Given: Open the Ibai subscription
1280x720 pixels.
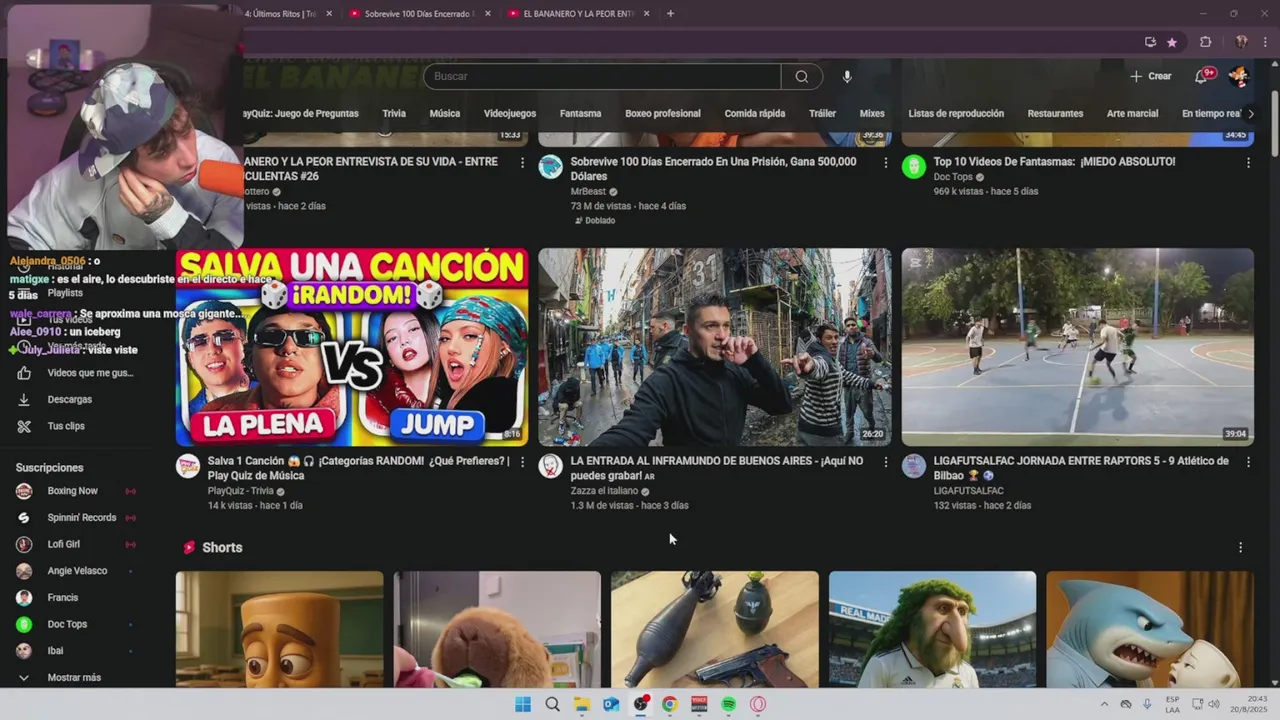Looking at the screenshot, I should (56, 651).
